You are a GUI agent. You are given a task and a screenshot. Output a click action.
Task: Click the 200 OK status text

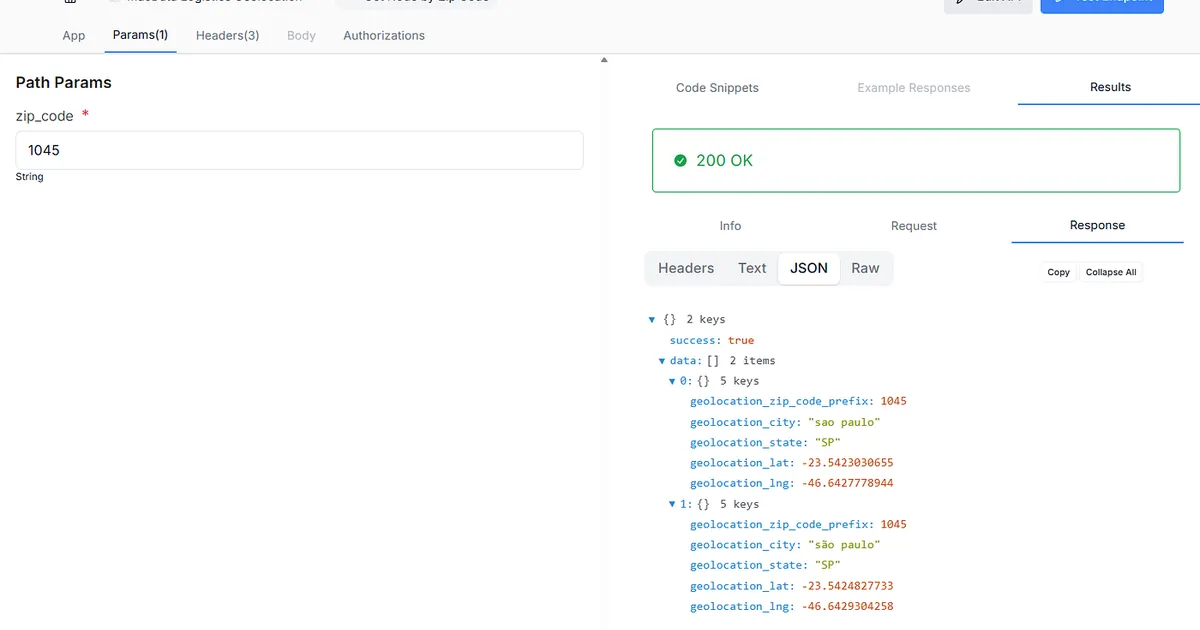tap(724, 160)
